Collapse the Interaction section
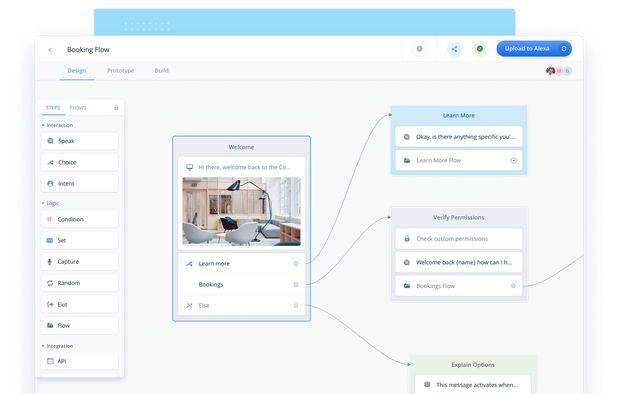The height and width of the screenshot is (394, 618). (x=43, y=125)
